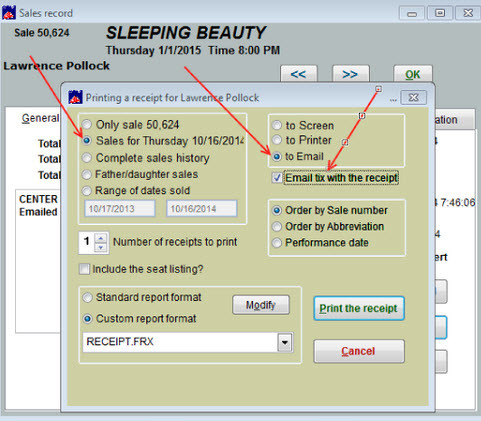Select Sales for Thursday 10/16/2014 option

pos(87,141)
